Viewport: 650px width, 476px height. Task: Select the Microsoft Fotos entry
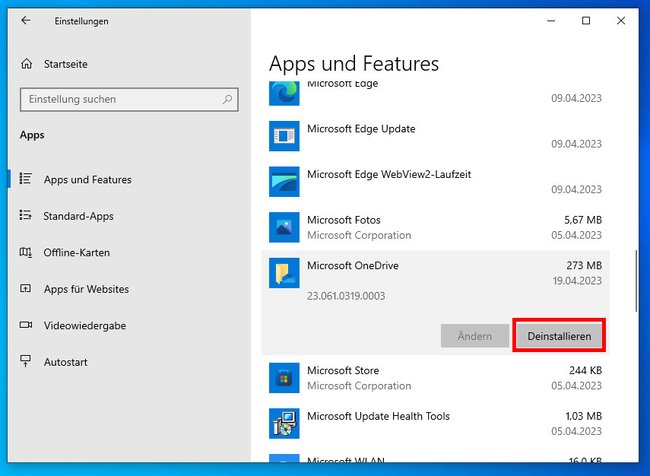point(435,227)
